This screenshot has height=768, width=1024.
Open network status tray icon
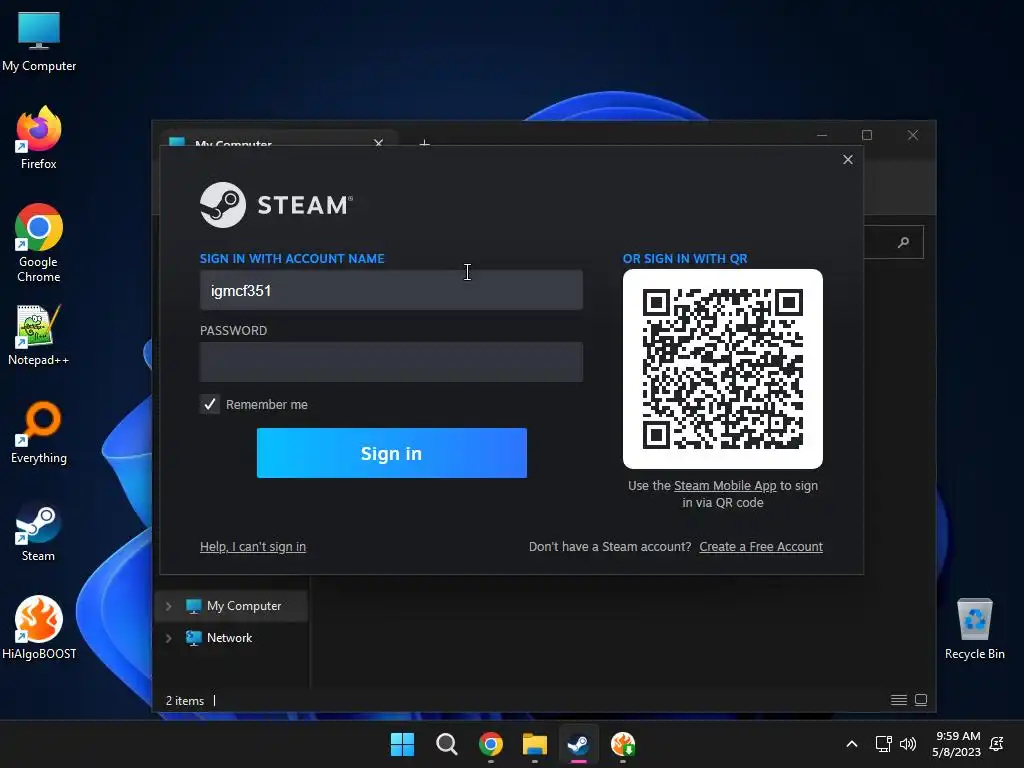coord(884,744)
